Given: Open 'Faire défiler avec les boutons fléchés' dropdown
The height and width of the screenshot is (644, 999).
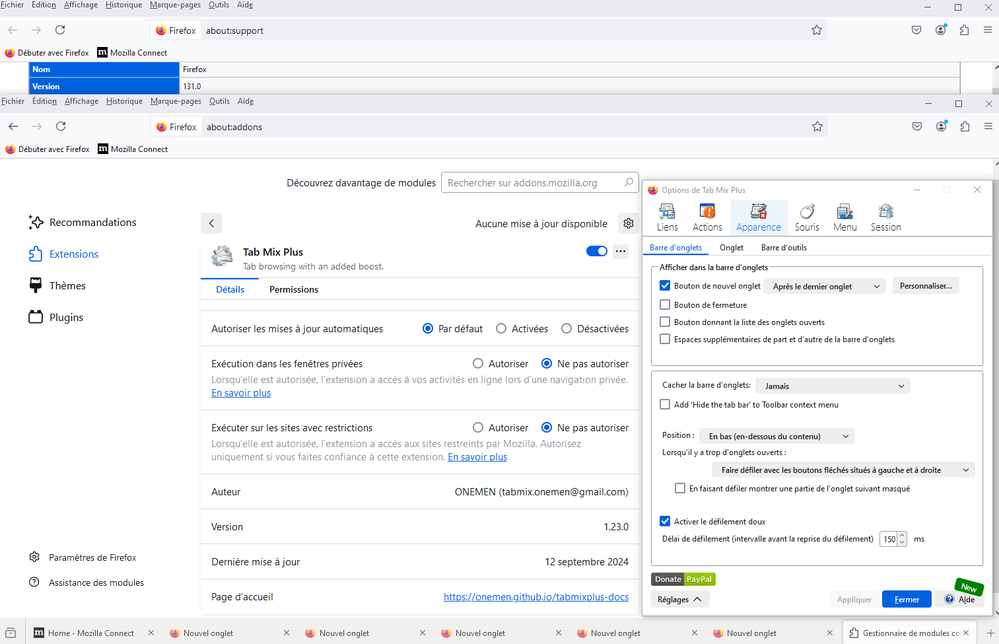Looking at the screenshot, I should pyautogui.click(x=844, y=469).
